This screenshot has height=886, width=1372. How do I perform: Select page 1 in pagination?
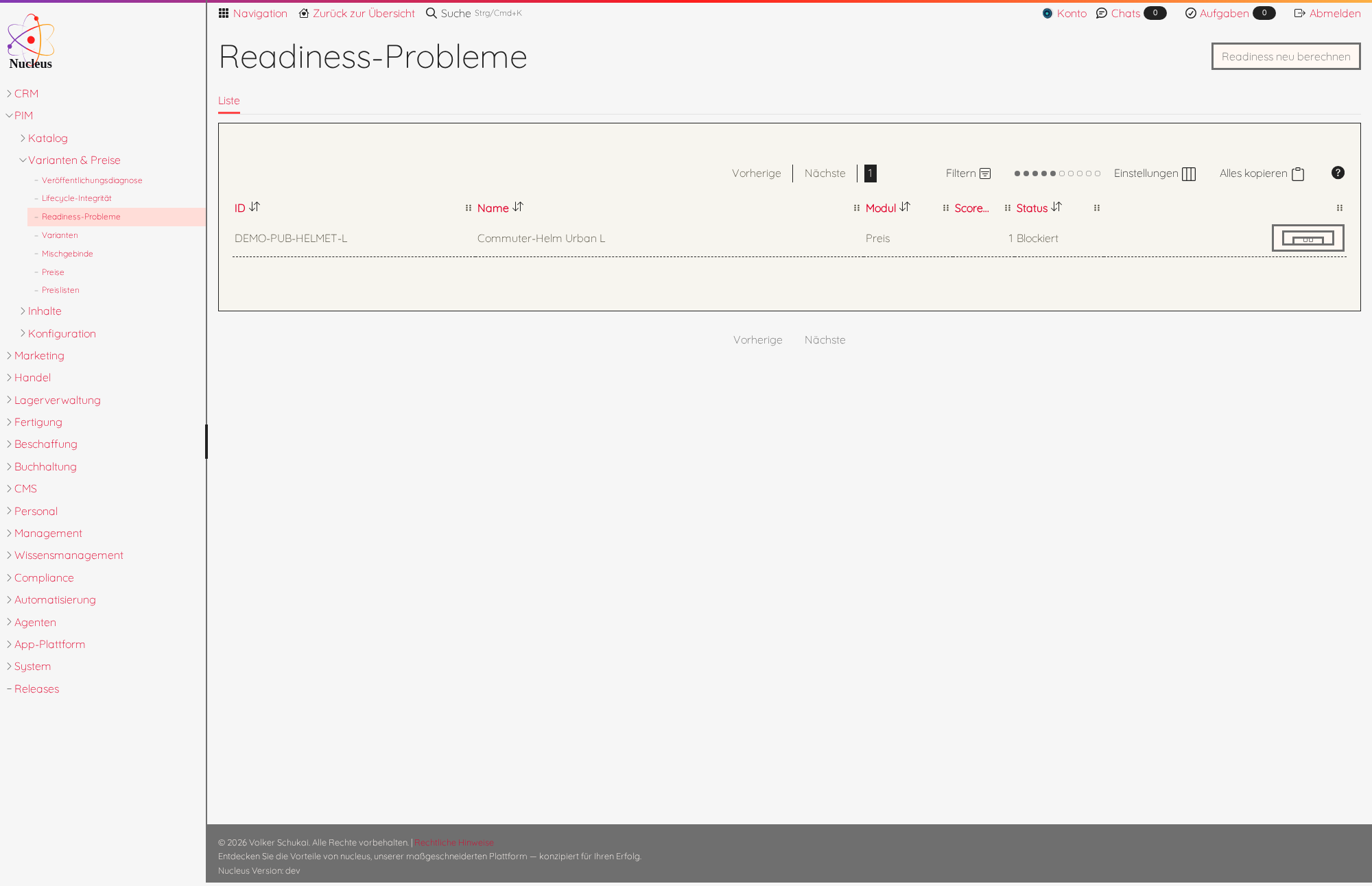(x=870, y=173)
